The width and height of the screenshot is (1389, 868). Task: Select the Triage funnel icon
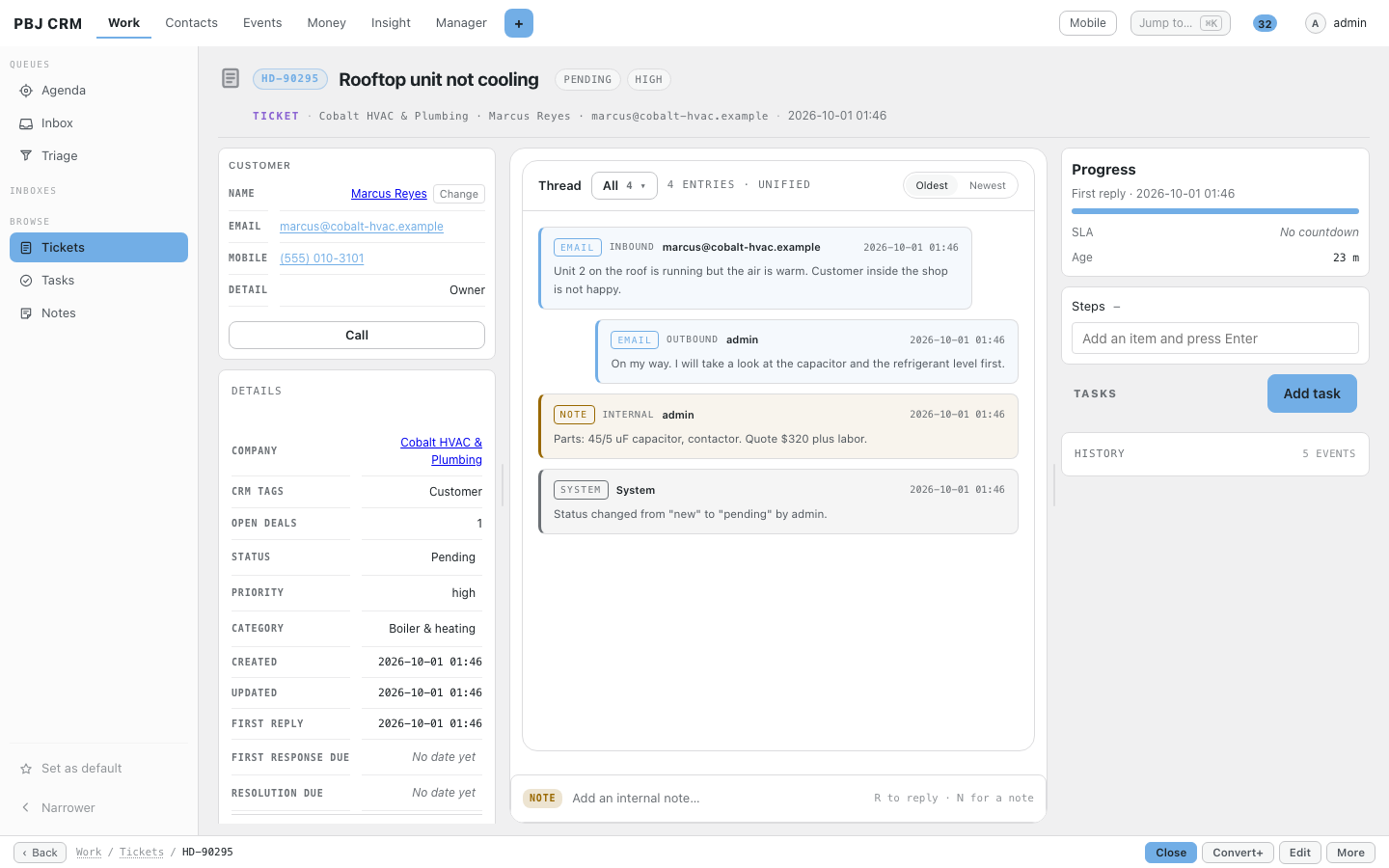click(x=26, y=156)
